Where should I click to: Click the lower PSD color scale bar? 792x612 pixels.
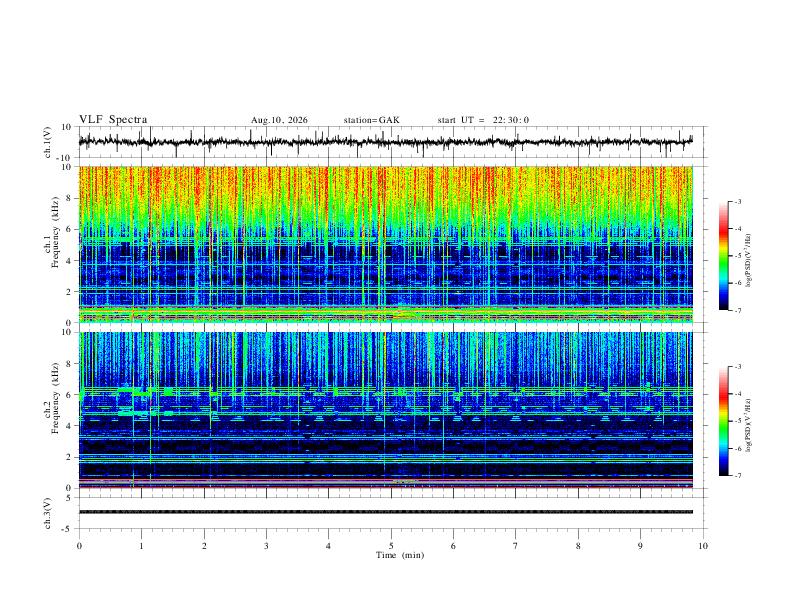pos(724,421)
